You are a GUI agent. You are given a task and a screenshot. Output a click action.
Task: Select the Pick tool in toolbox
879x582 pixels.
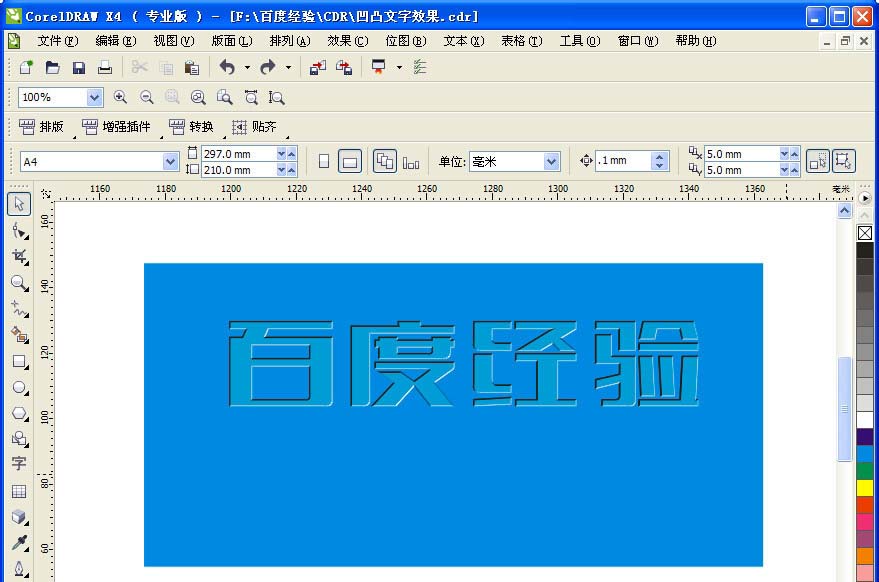[x=19, y=204]
